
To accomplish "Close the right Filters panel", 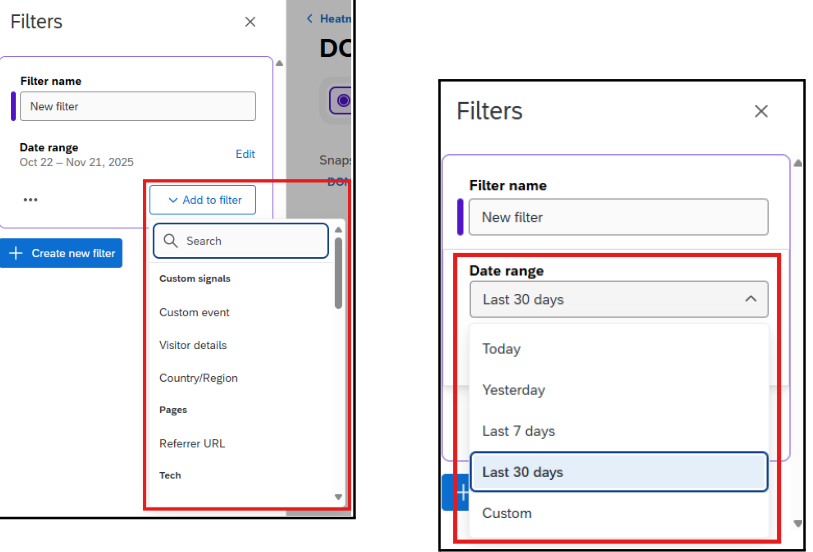I will pyautogui.click(x=761, y=111).
